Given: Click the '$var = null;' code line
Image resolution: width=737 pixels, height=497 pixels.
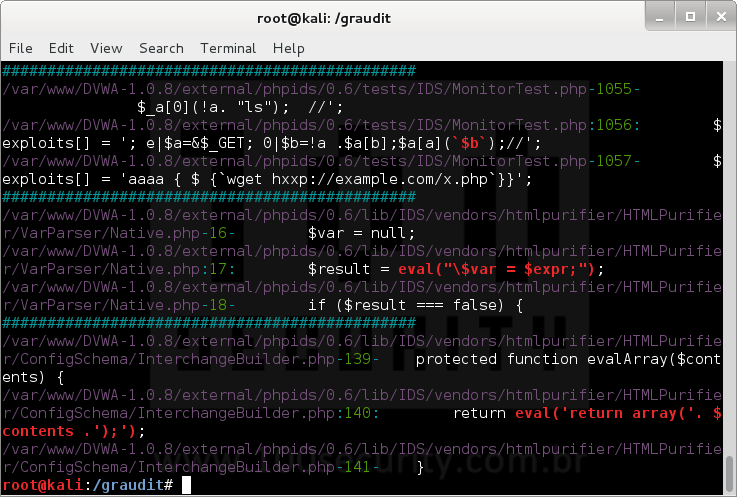Looking at the screenshot, I should point(361,233).
